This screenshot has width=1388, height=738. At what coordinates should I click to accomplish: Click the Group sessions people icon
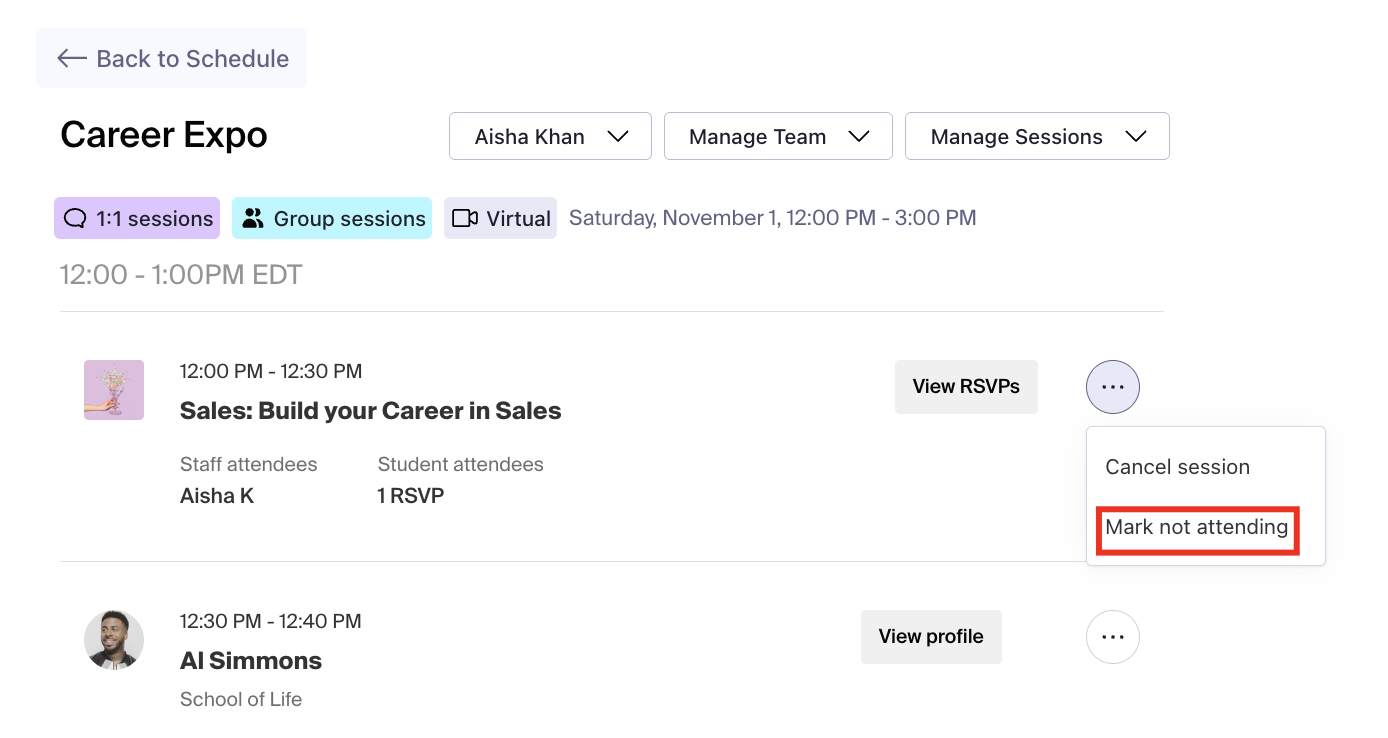253,218
